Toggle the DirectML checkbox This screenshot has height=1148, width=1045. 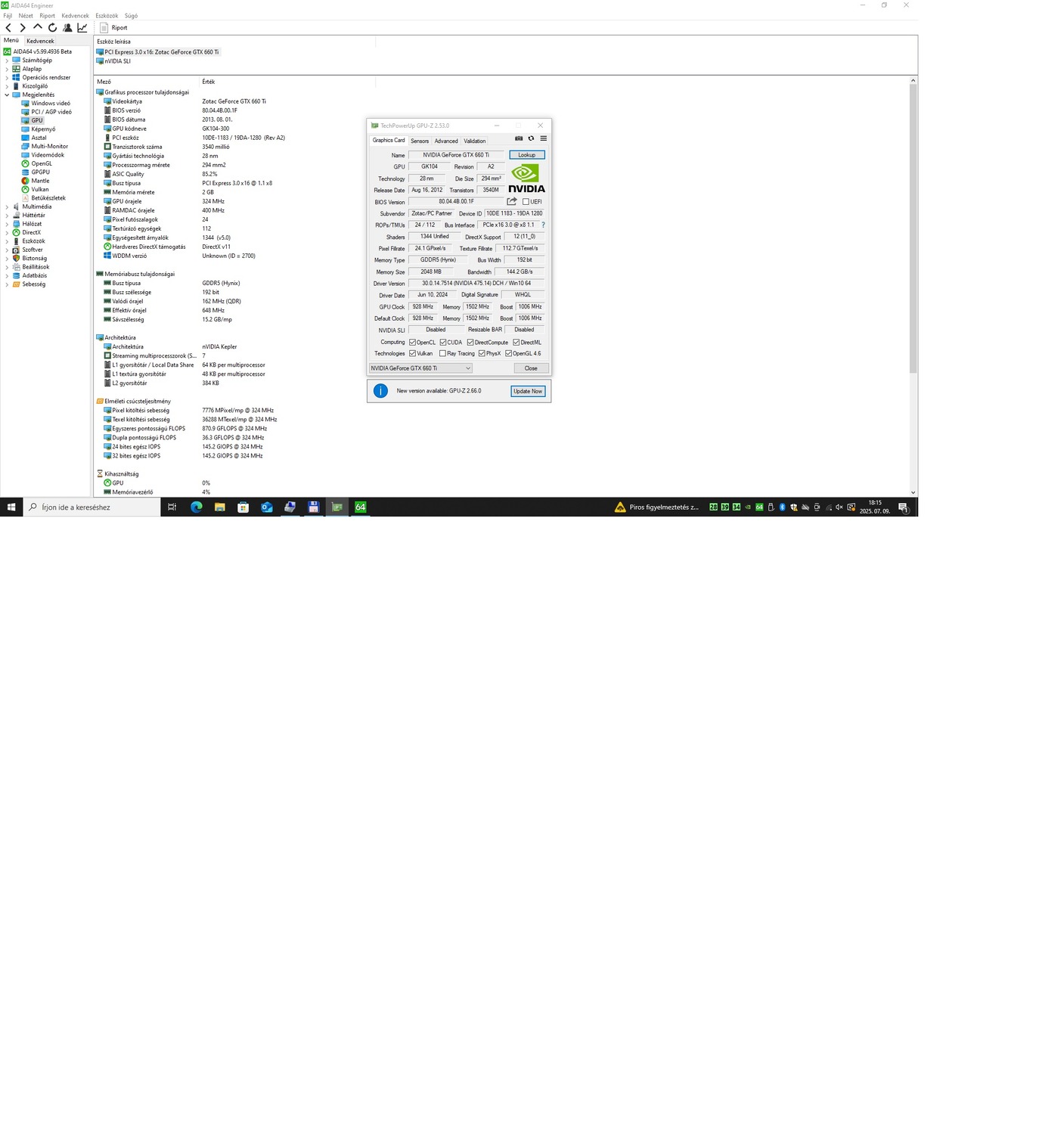click(x=516, y=343)
